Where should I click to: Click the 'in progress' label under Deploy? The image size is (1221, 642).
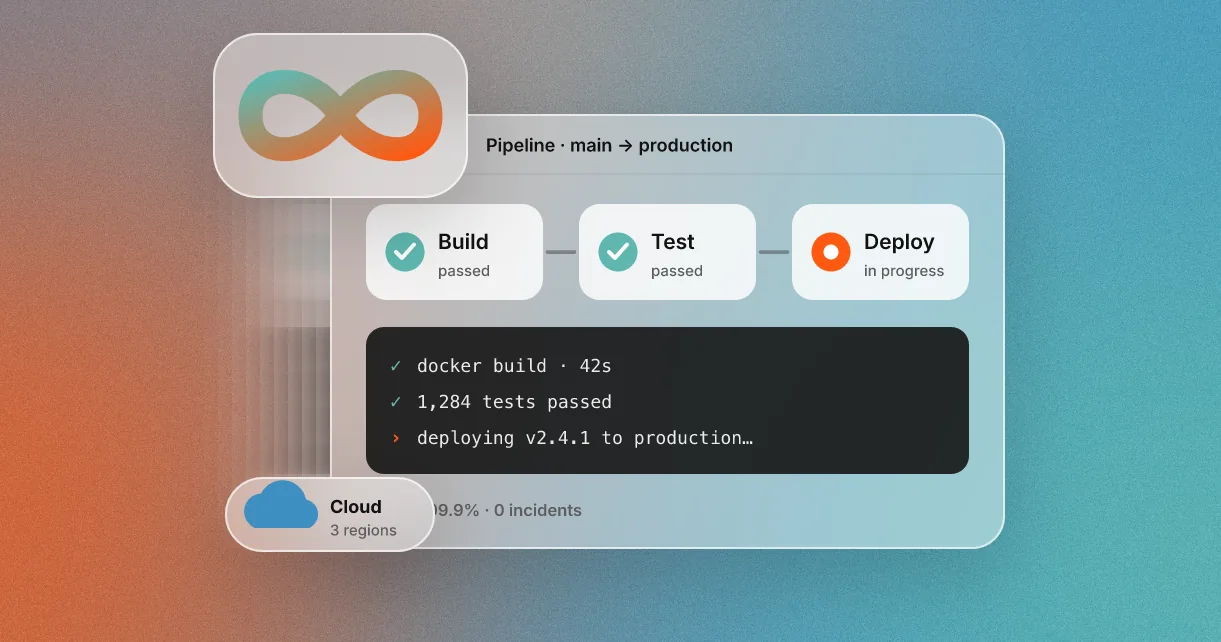click(x=904, y=271)
